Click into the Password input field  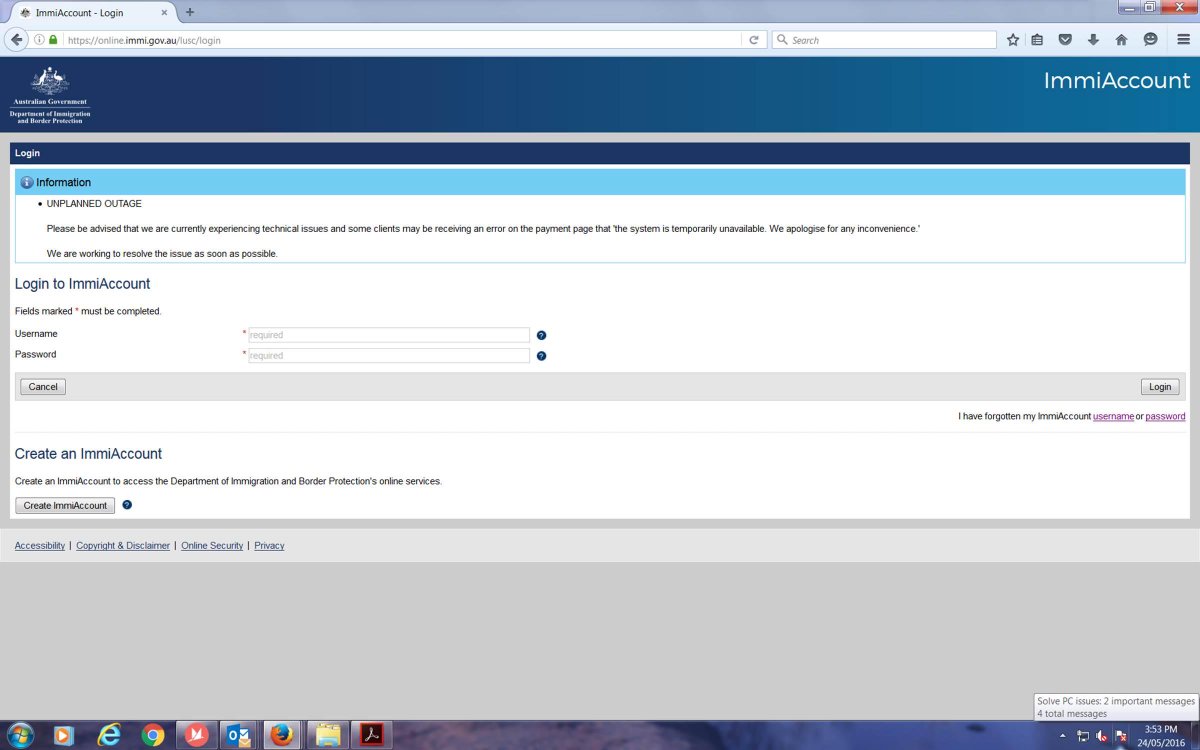[389, 356]
